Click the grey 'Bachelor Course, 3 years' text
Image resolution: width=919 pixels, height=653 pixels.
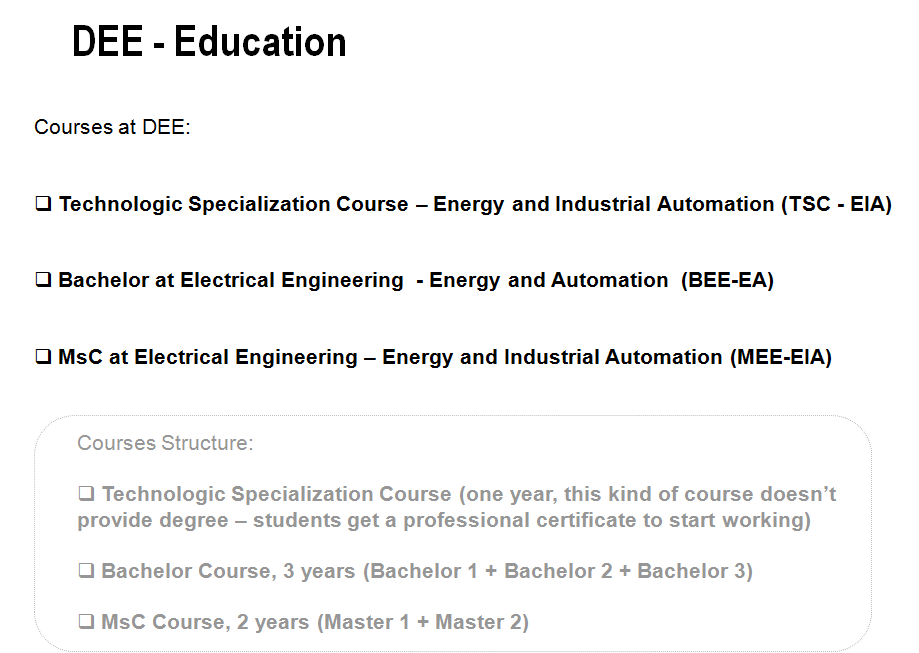229,572
